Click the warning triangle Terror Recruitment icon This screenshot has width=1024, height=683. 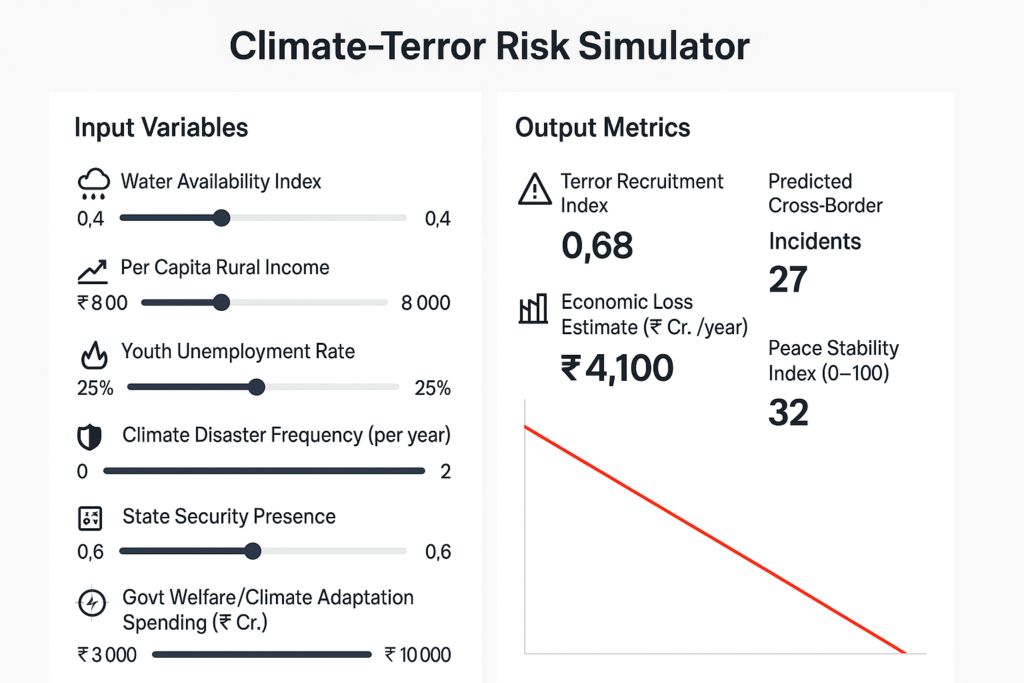[x=534, y=188]
